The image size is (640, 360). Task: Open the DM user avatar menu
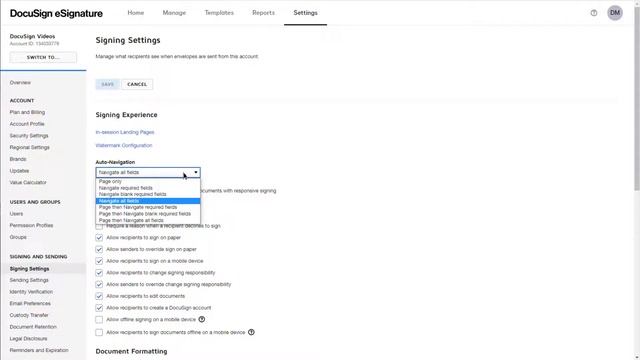[x=615, y=13]
